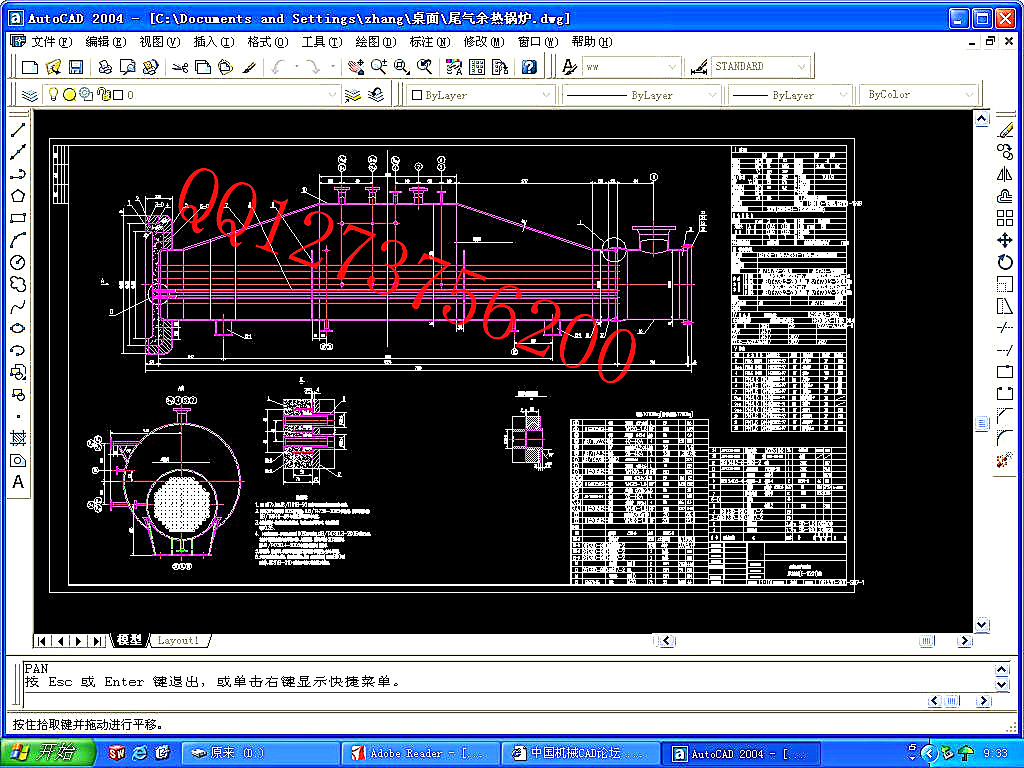Image resolution: width=1024 pixels, height=768 pixels.
Task: Open the 文件(F) menu
Action: [52, 42]
